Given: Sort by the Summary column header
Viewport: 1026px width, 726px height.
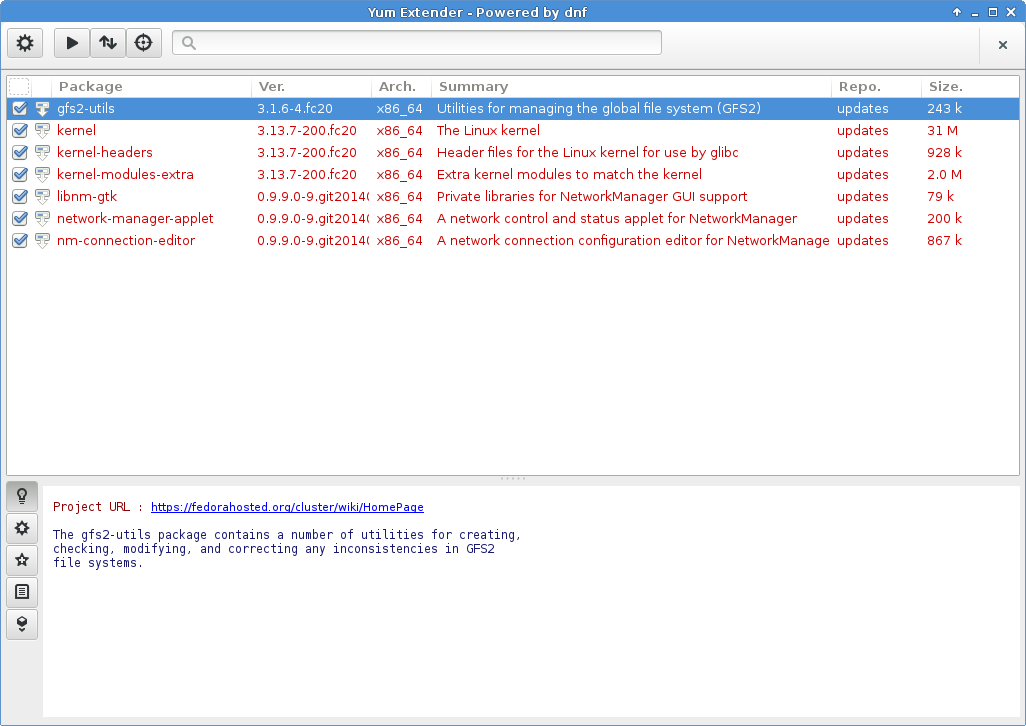Looking at the screenshot, I should pyautogui.click(x=631, y=86).
